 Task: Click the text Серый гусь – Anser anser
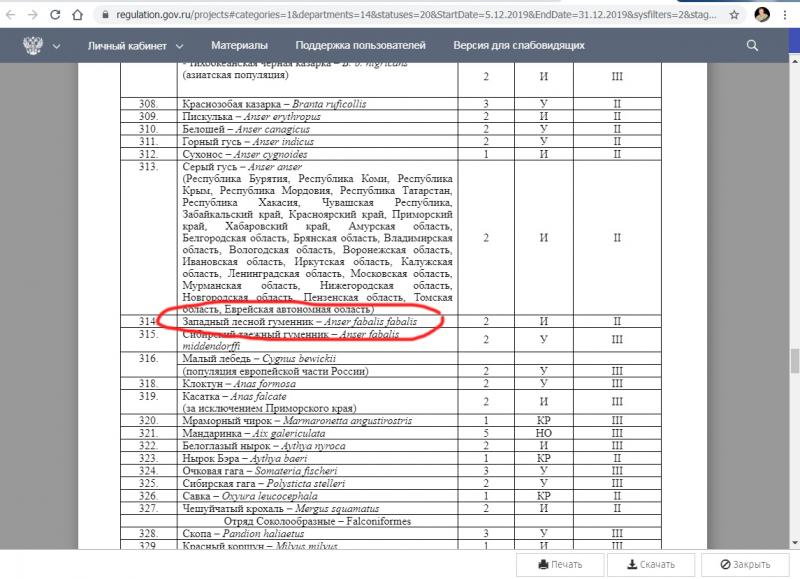click(242, 167)
